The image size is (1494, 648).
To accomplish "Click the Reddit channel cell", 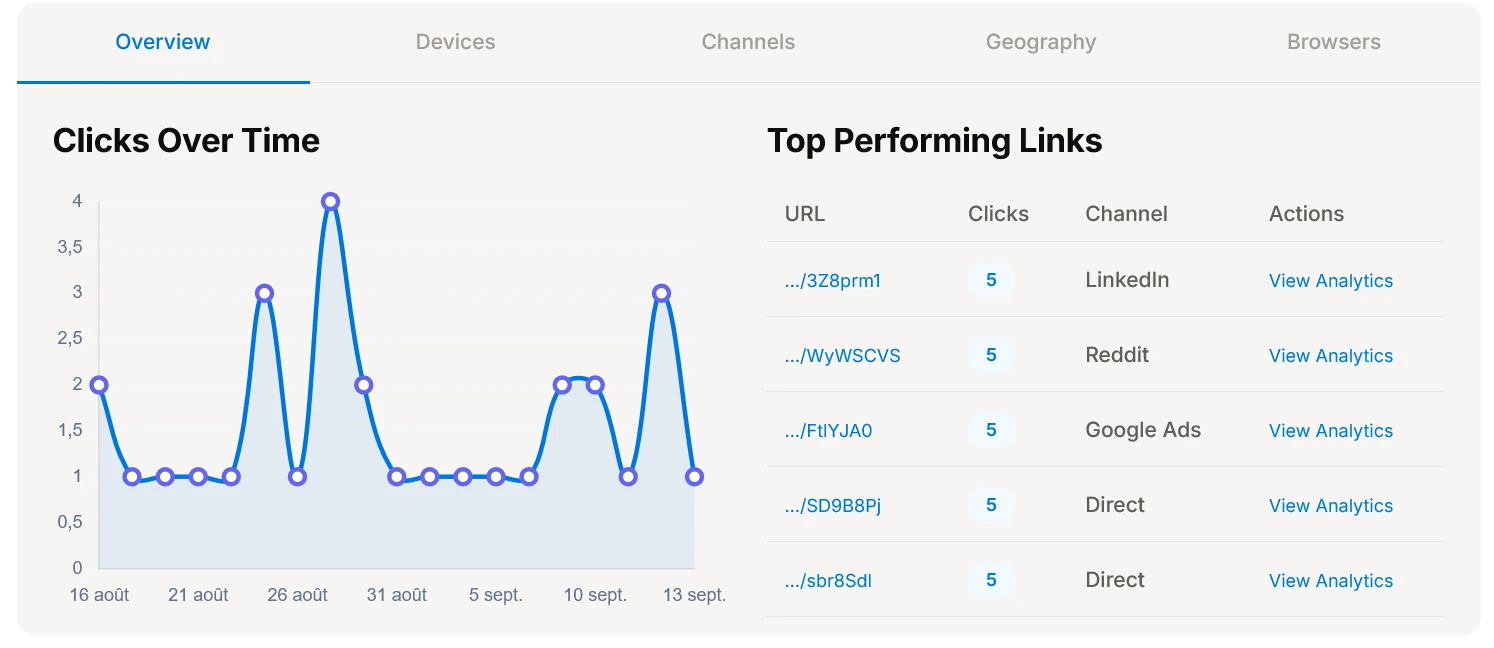I will 1117,355.
